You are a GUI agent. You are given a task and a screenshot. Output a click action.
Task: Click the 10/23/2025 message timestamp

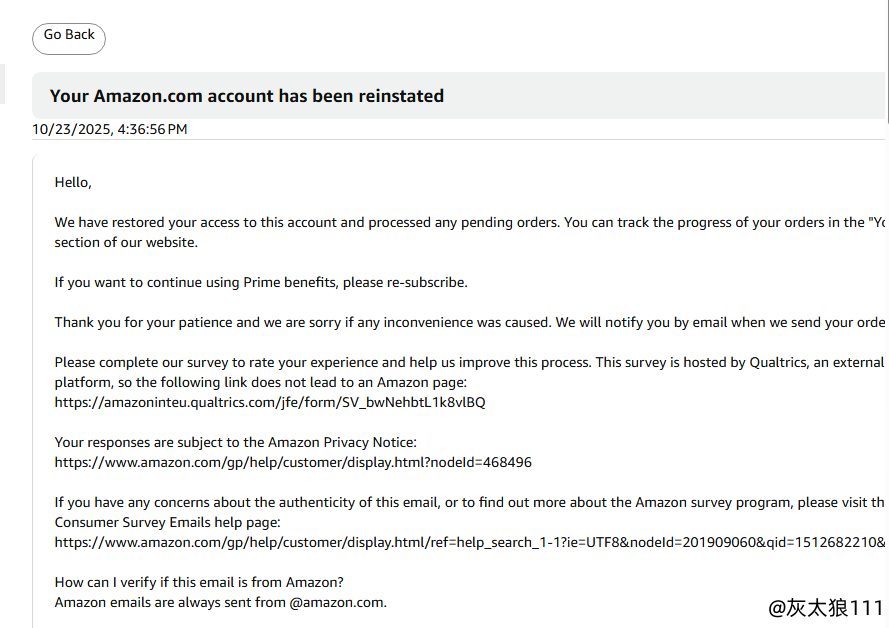[110, 129]
